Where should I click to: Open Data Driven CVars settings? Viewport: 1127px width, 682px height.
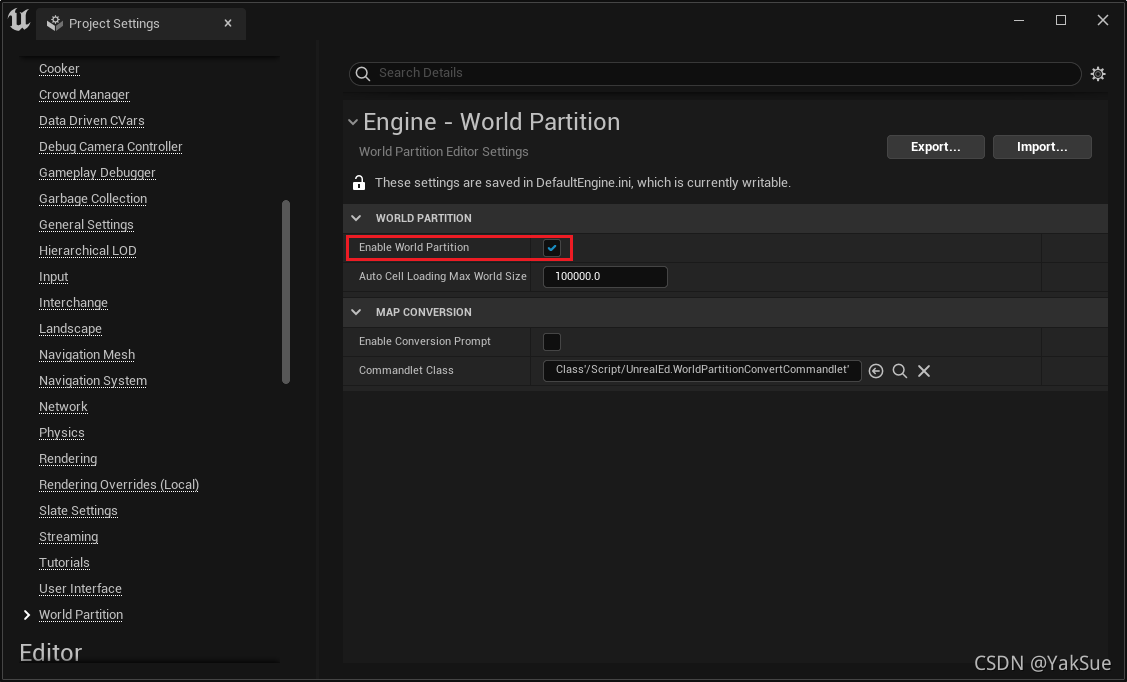coord(91,121)
